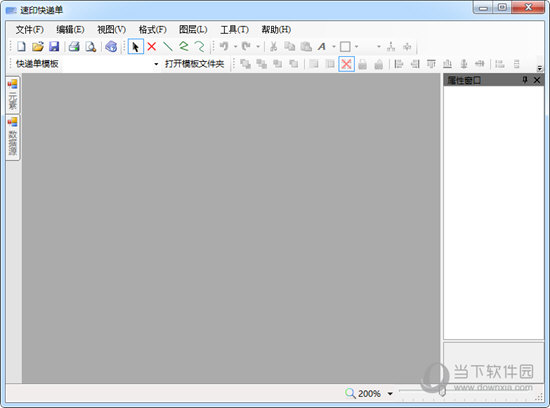Toggle the highlighted red X layout button
This screenshot has height=408, width=550.
346,64
